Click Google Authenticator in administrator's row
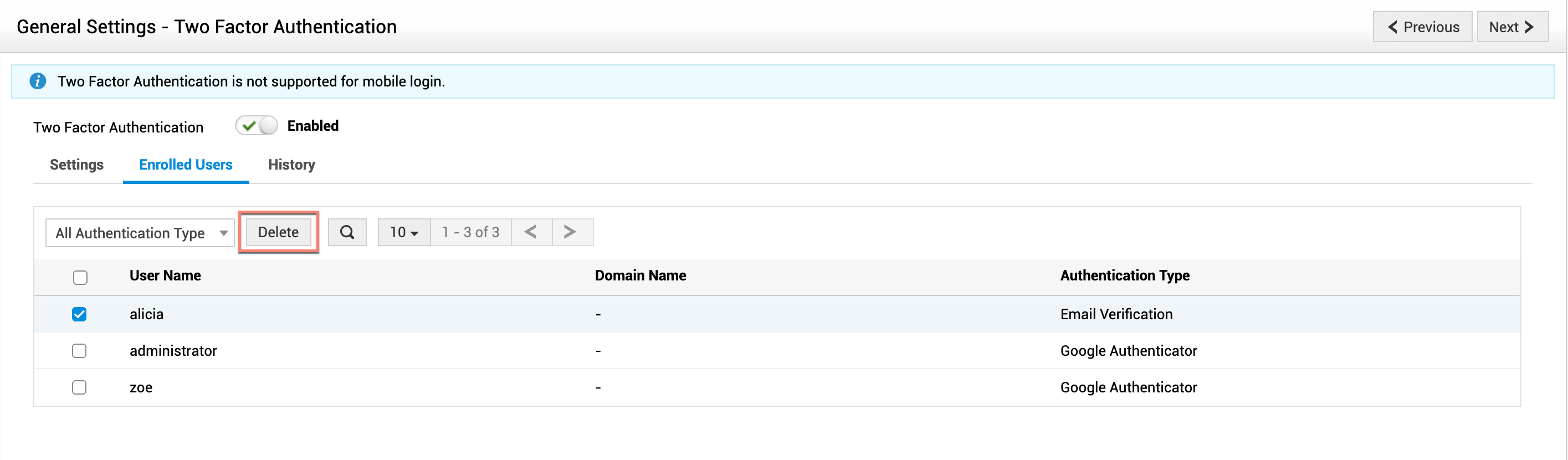Viewport: 1568px width, 460px height. (x=1129, y=350)
